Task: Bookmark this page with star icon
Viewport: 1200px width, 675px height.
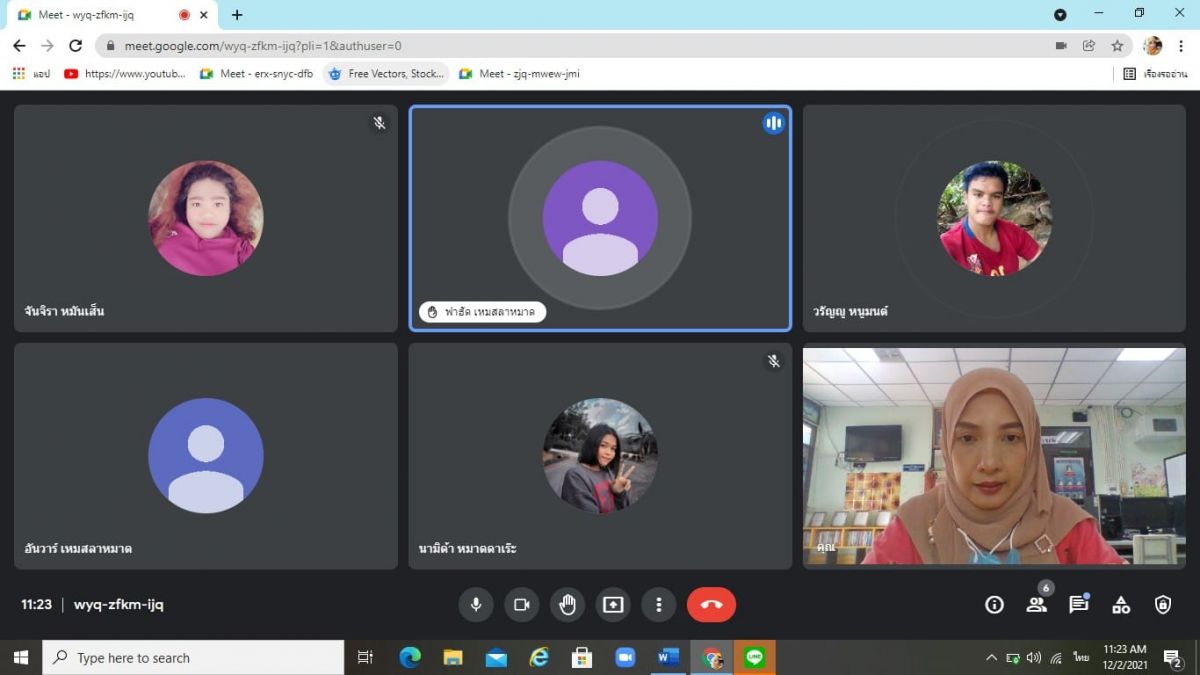Action: [1117, 45]
